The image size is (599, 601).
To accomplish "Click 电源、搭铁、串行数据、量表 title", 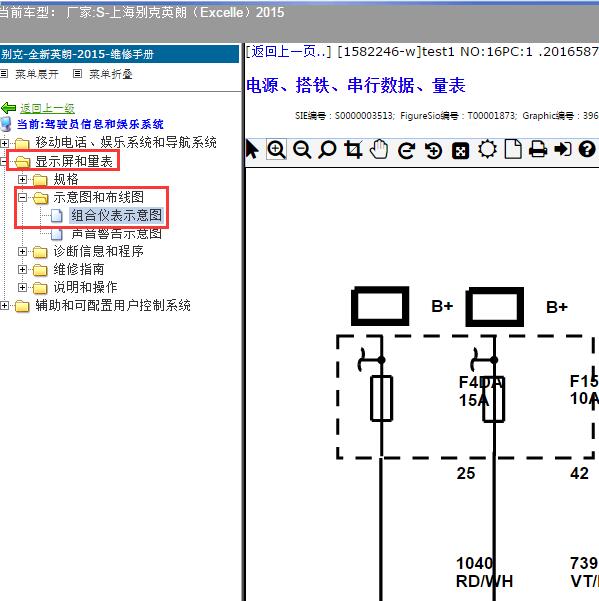I will 356,85.
